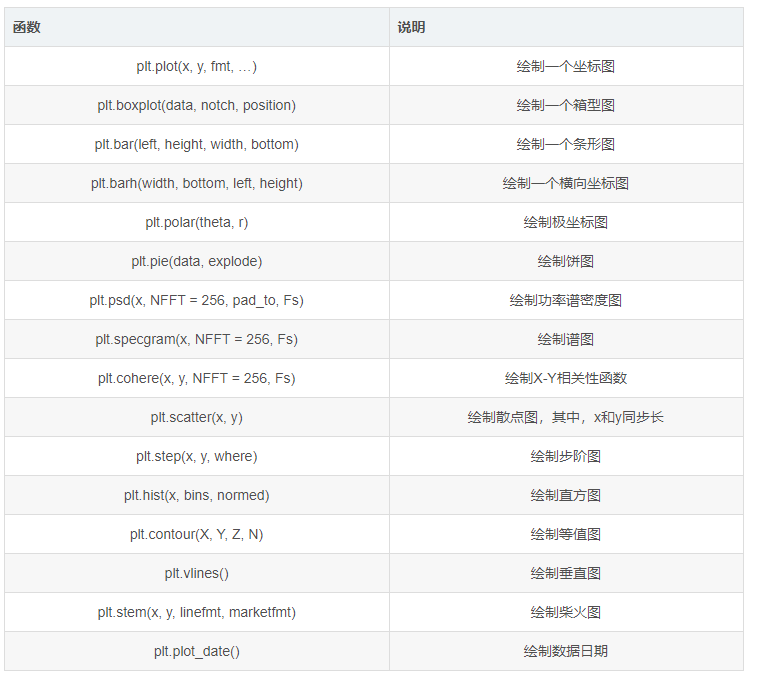Click the 绘制一个箱型图 description
The width and height of the screenshot is (765, 674).
pyautogui.click(x=565, y=105)
